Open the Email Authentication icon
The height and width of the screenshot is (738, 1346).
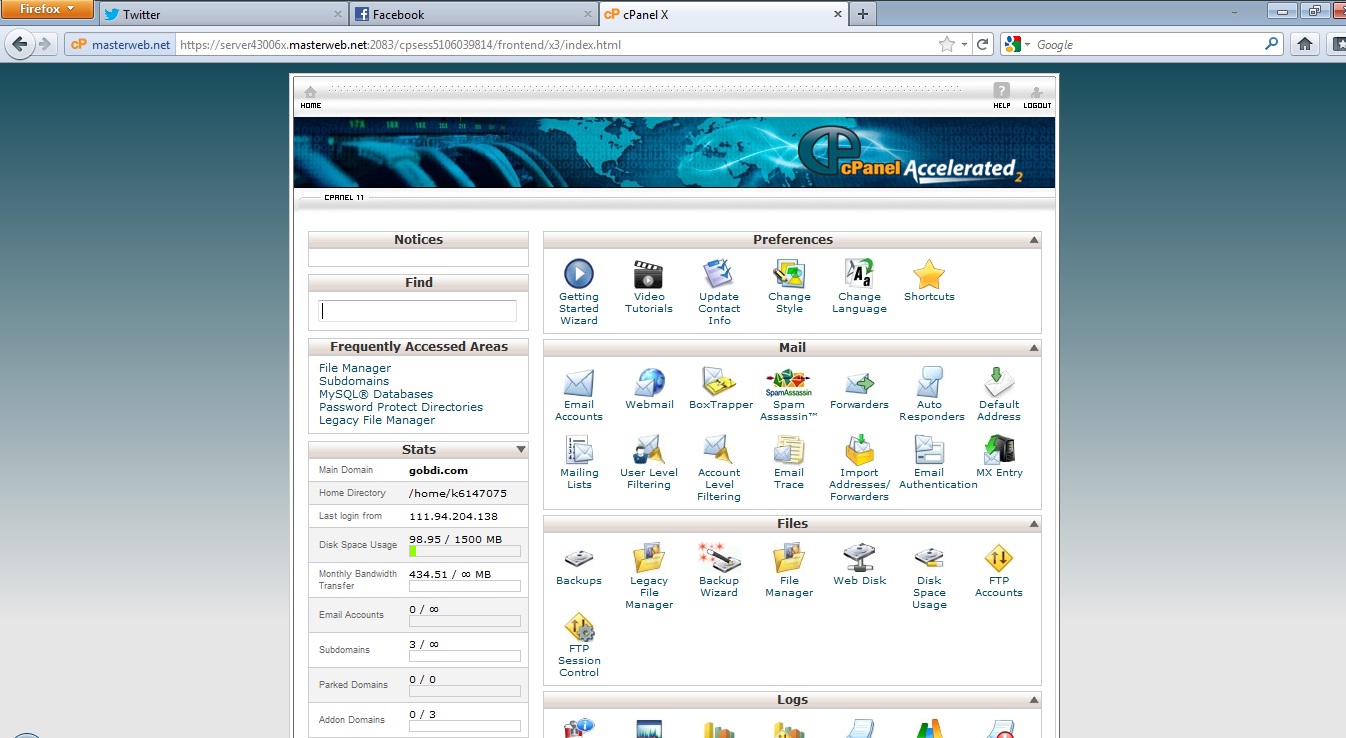pos(929,451)
